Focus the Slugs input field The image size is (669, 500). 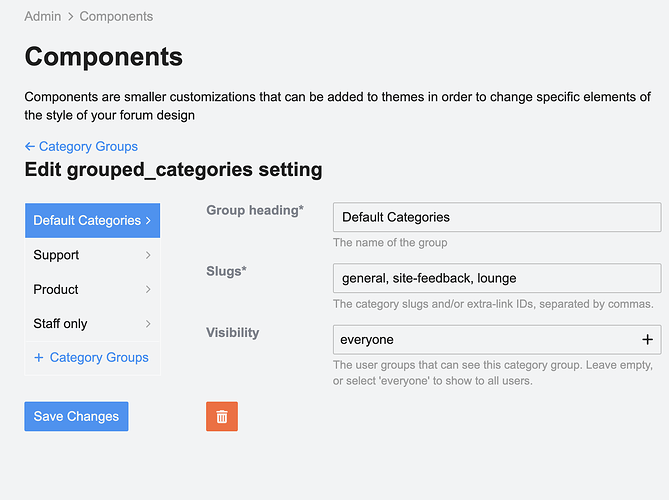pyautogui.click(x=497, y=278)
